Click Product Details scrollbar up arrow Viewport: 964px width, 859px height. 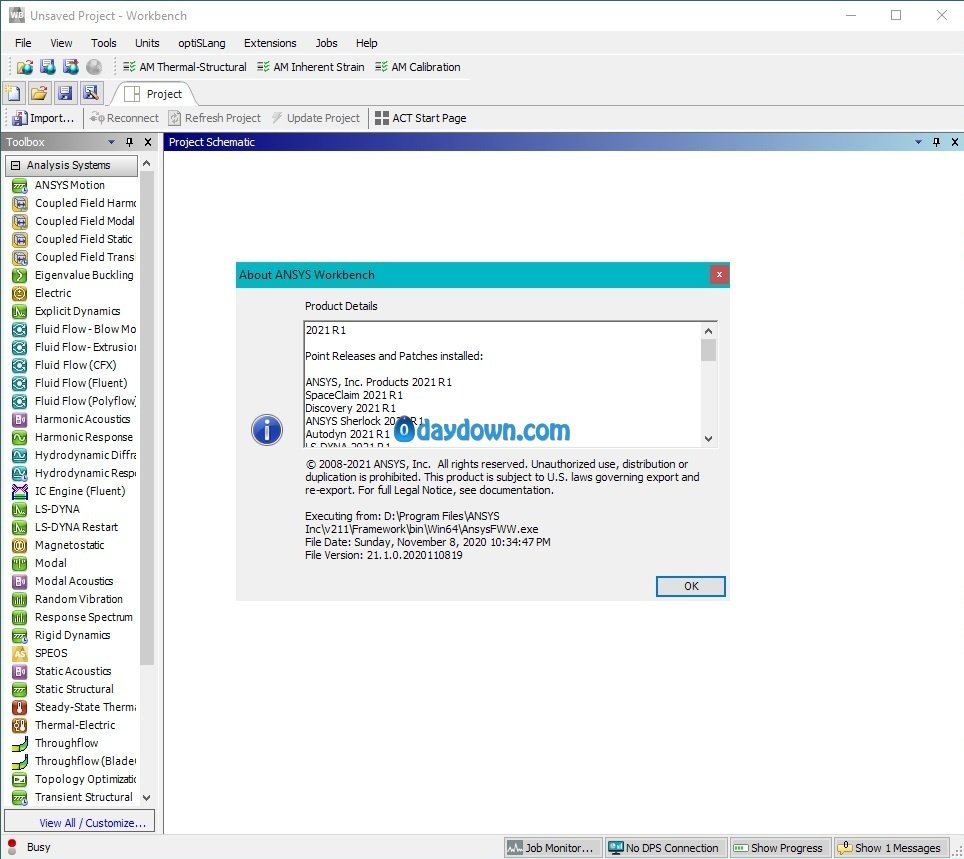(x=708, y=331)
